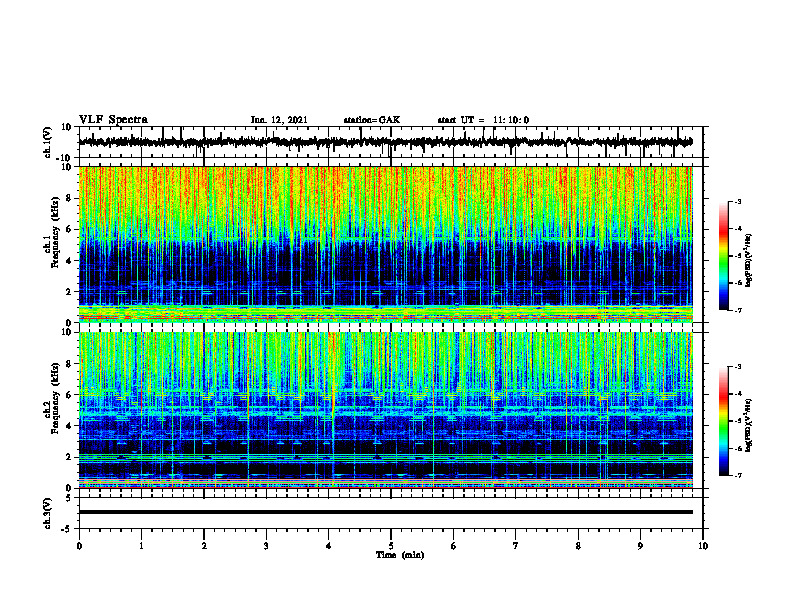Image resolution: width=792 pixels, height=612 pixels.
Task: Click the "4" kHz tick on ch.2 spectrogram
Action: [x=70, y=426]
